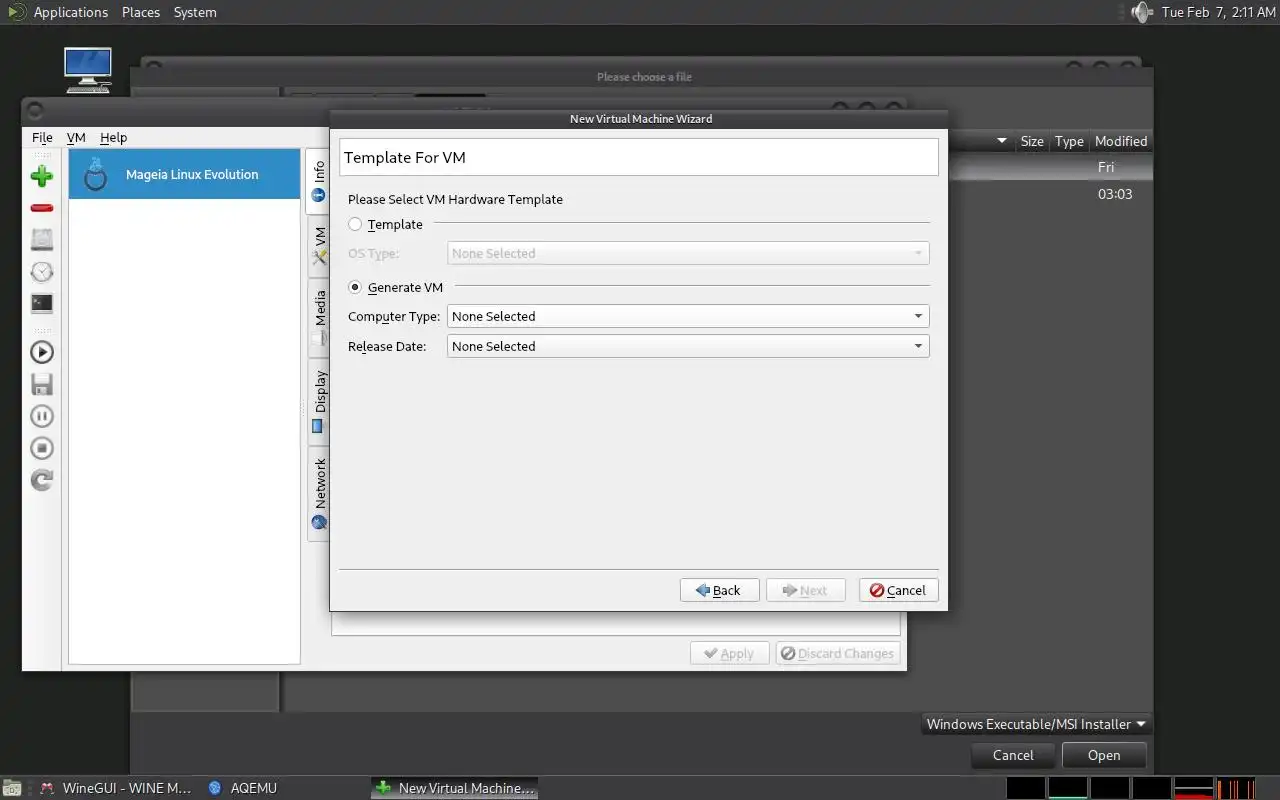The image size is (1280, 800).
Task: Start the VM with the play icon
Action: [x=42, y=352]
